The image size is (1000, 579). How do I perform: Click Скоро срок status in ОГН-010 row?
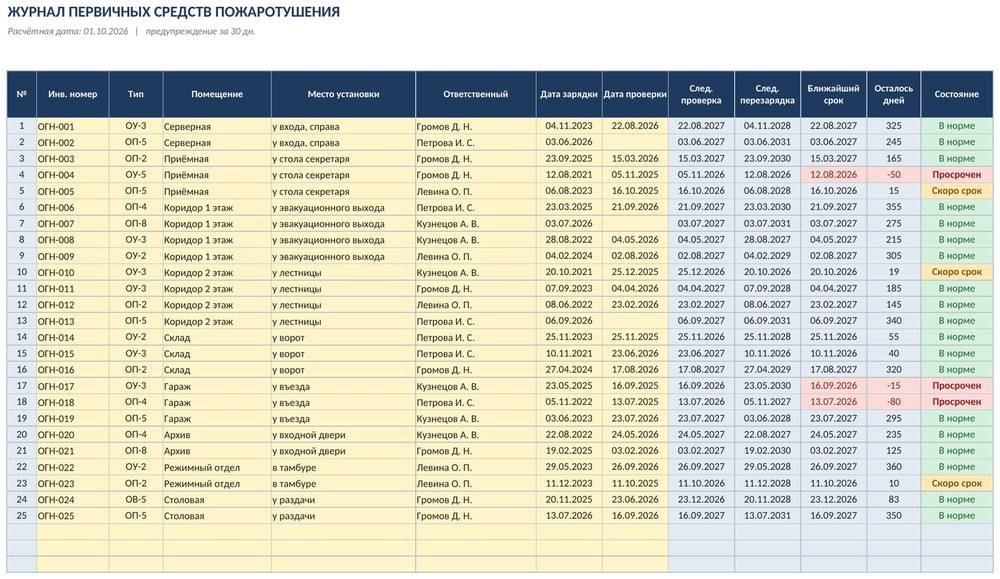point(957,272)
